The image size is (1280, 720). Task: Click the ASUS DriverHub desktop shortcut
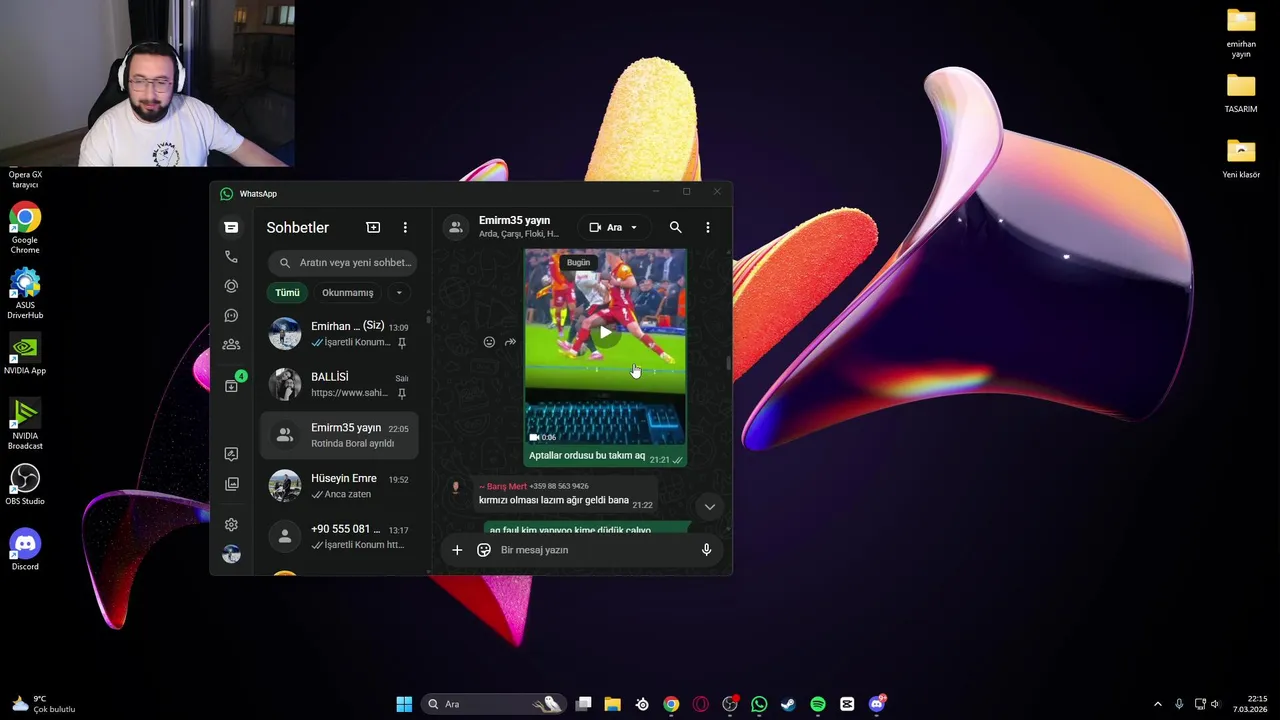point(25,294)
